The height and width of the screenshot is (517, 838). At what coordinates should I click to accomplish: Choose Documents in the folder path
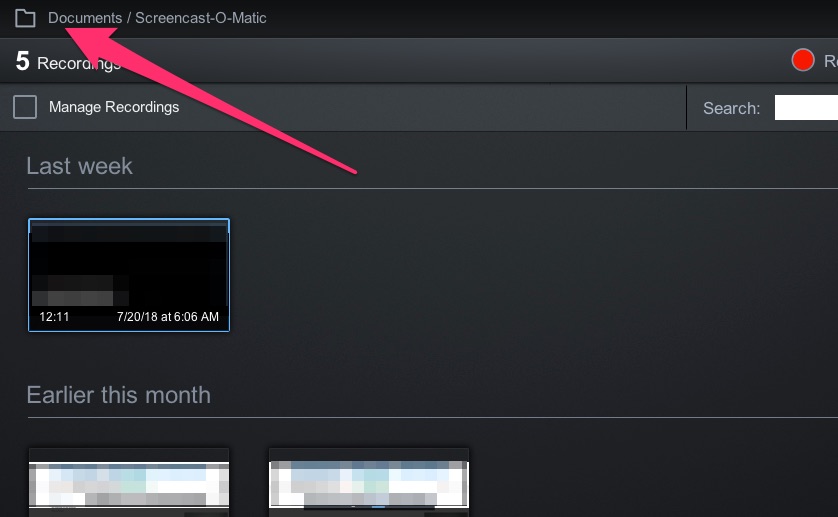point(85,18)
